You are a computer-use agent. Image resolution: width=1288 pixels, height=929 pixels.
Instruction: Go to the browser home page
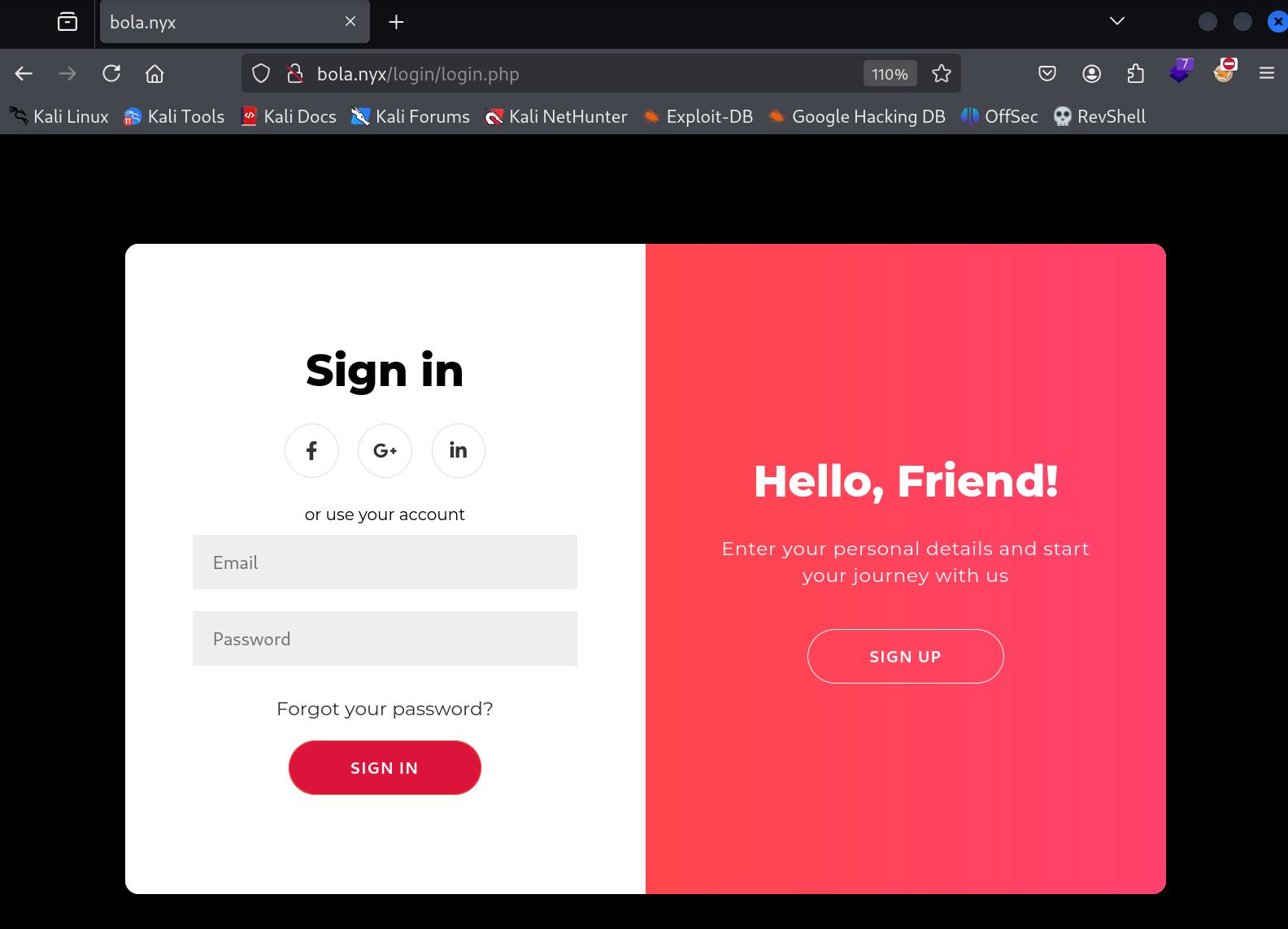click(154, 74)
